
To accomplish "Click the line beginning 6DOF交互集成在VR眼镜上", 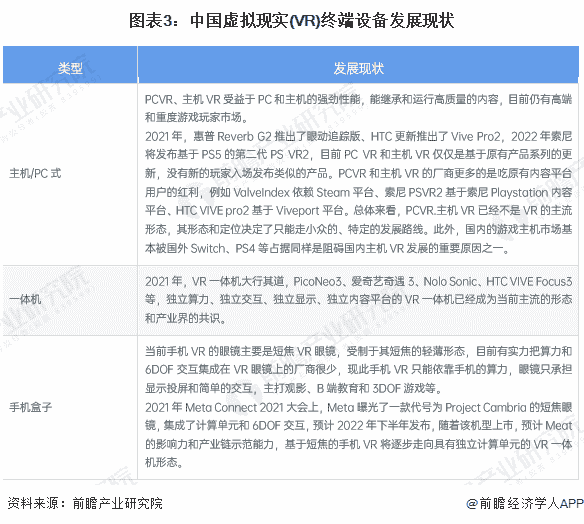I will [x=358, y=369].
